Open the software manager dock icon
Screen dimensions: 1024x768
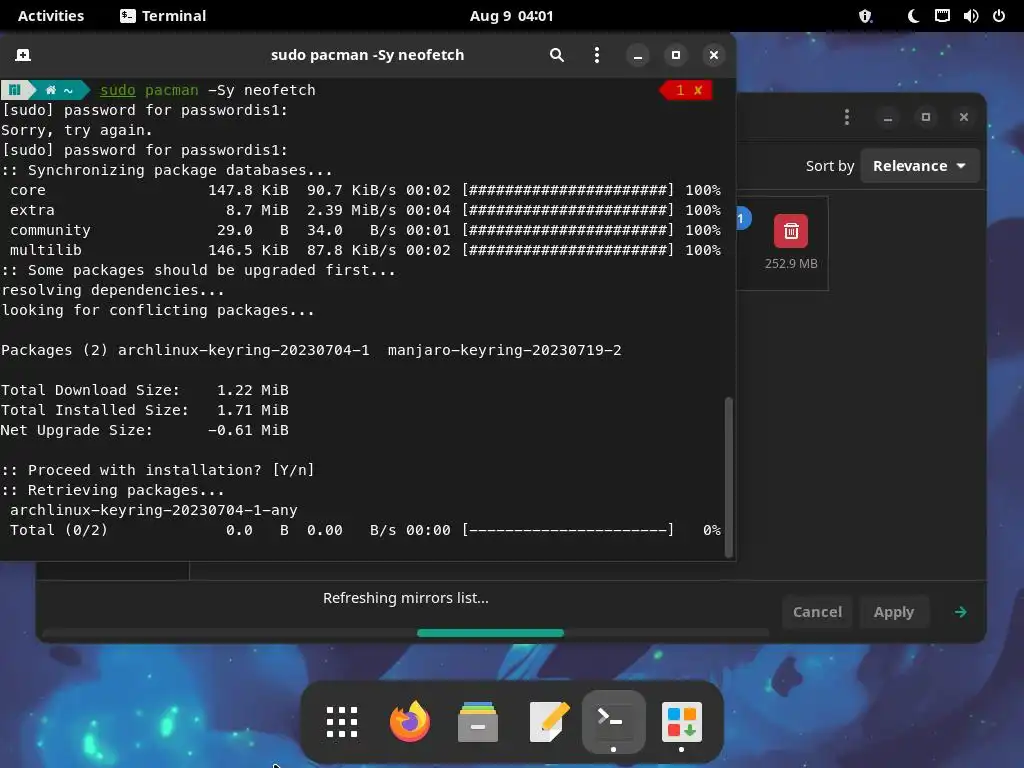click(x=682, y=722)
